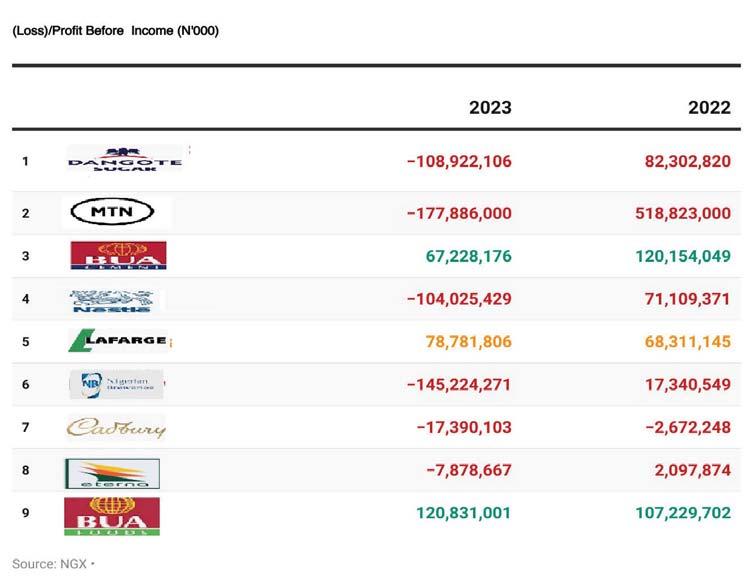Click the value -104,025,429
The height and width of the screenshot is (583, 753).
pyautogui.click(x=459, y=299)
